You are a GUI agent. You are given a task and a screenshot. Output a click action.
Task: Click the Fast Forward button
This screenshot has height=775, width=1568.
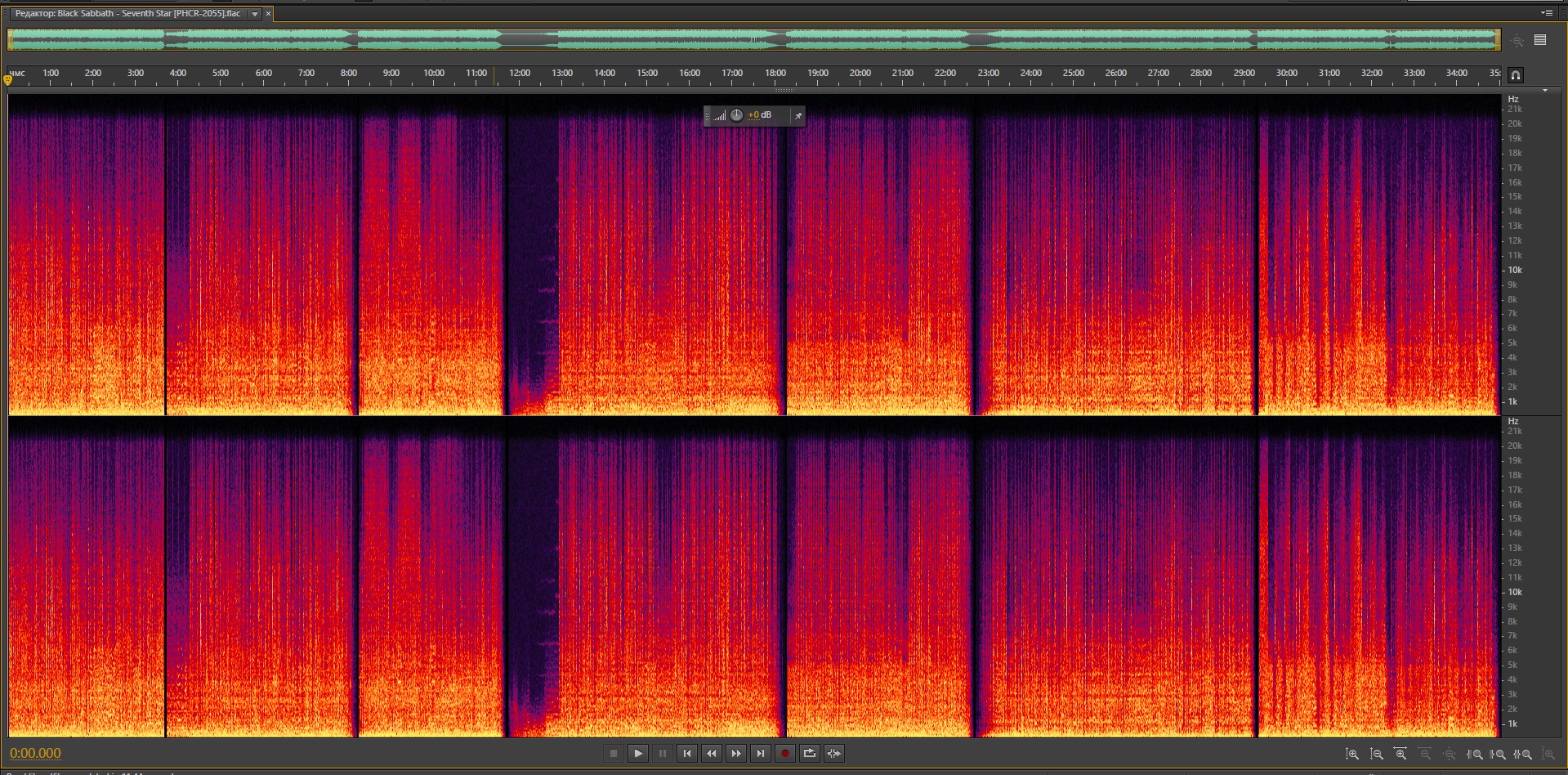[736, 754]
